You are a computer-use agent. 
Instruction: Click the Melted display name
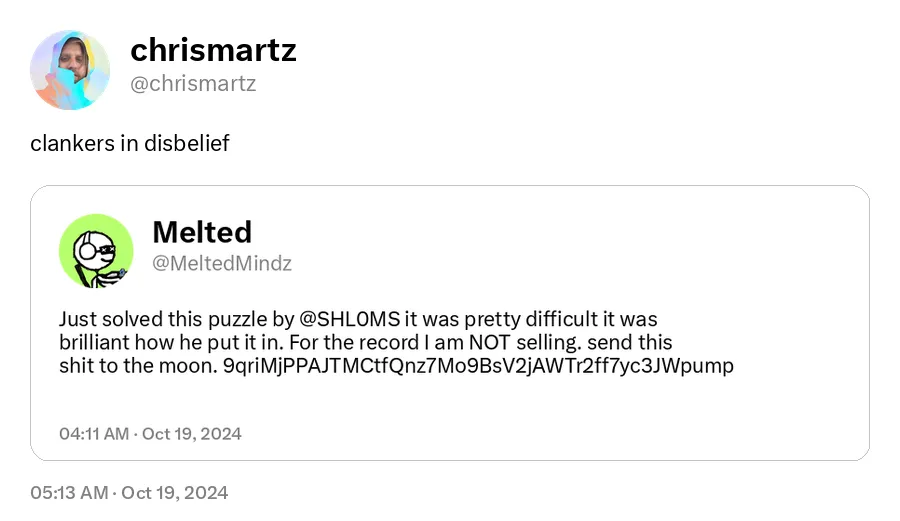[202, 232]
